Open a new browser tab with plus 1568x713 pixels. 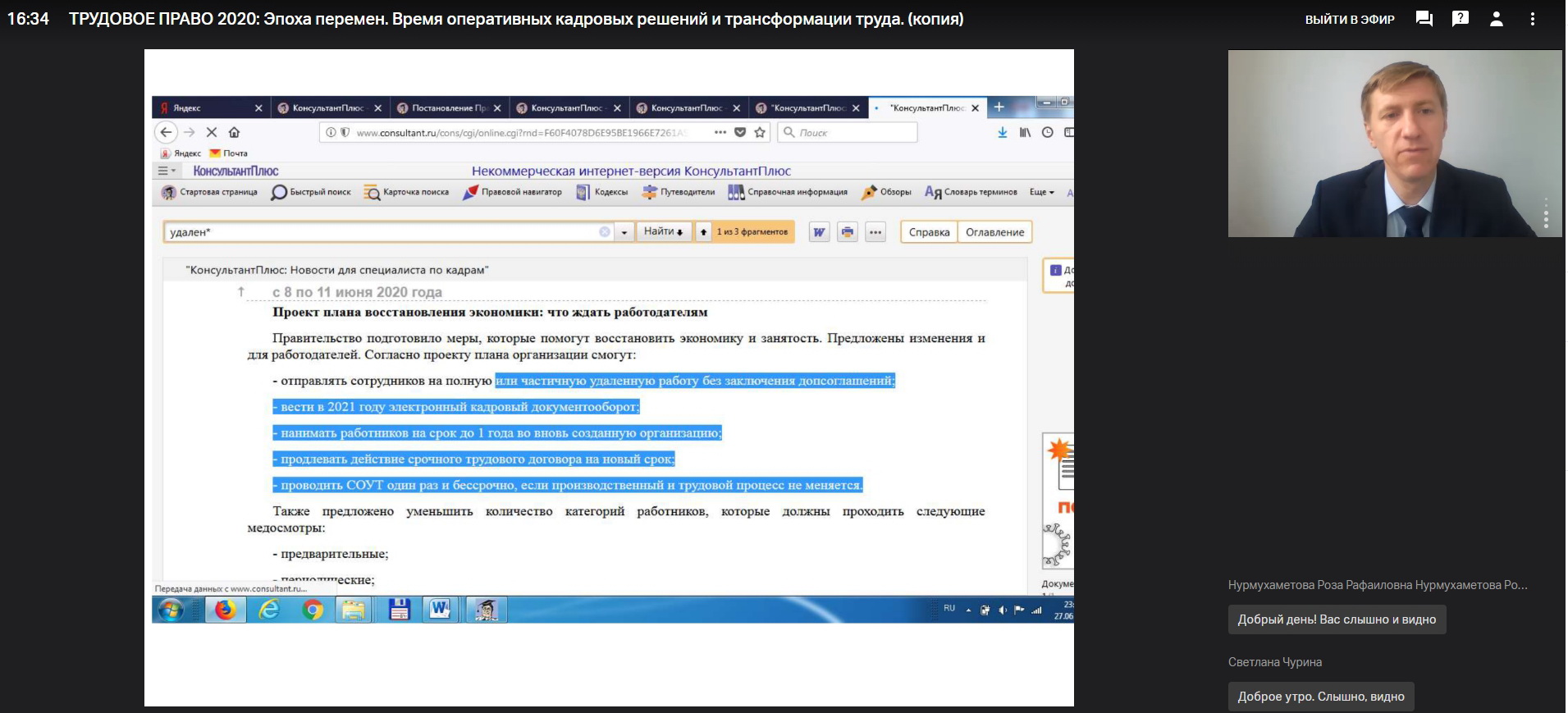[999, 107]
